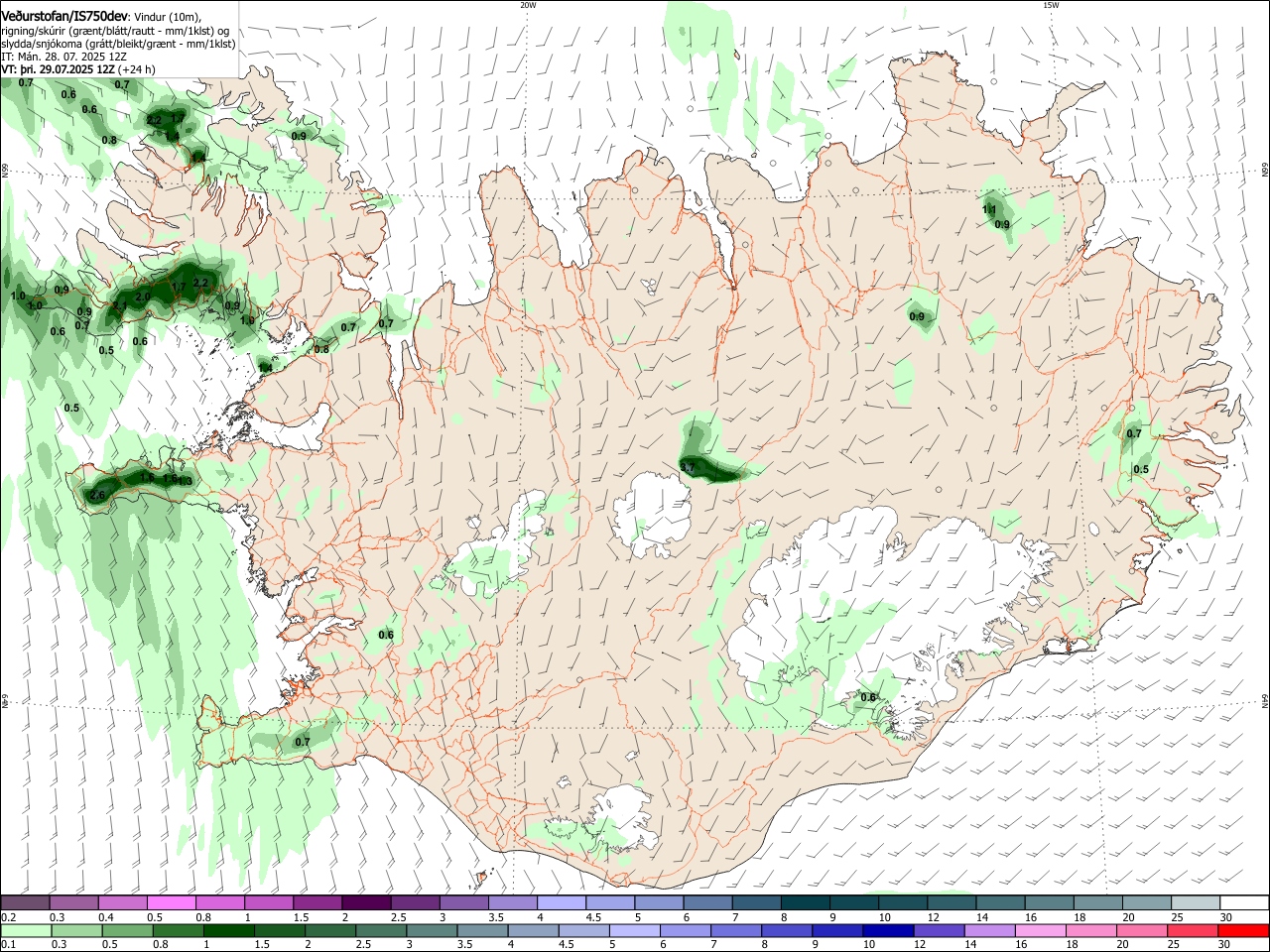Click the Veðurstofan/IS750dev title text
This screenshot has height=952, width=1270.
(x=63, y=16)
